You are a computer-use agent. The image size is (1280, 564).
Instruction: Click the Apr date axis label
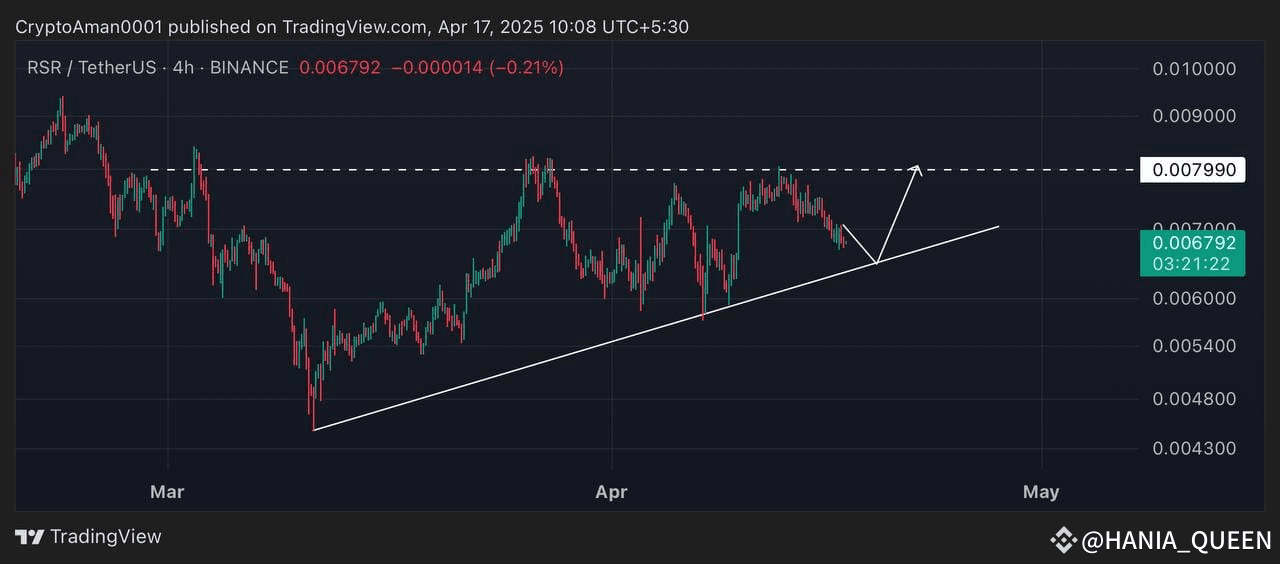pyautogui.click(x=611, y=492)
